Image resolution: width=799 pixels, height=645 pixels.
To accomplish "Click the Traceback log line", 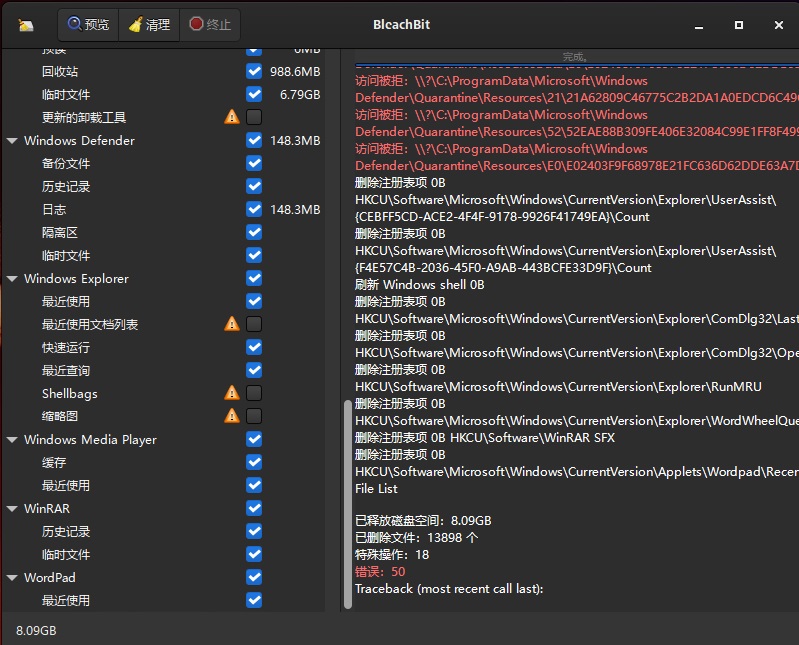I will point(449,589).
